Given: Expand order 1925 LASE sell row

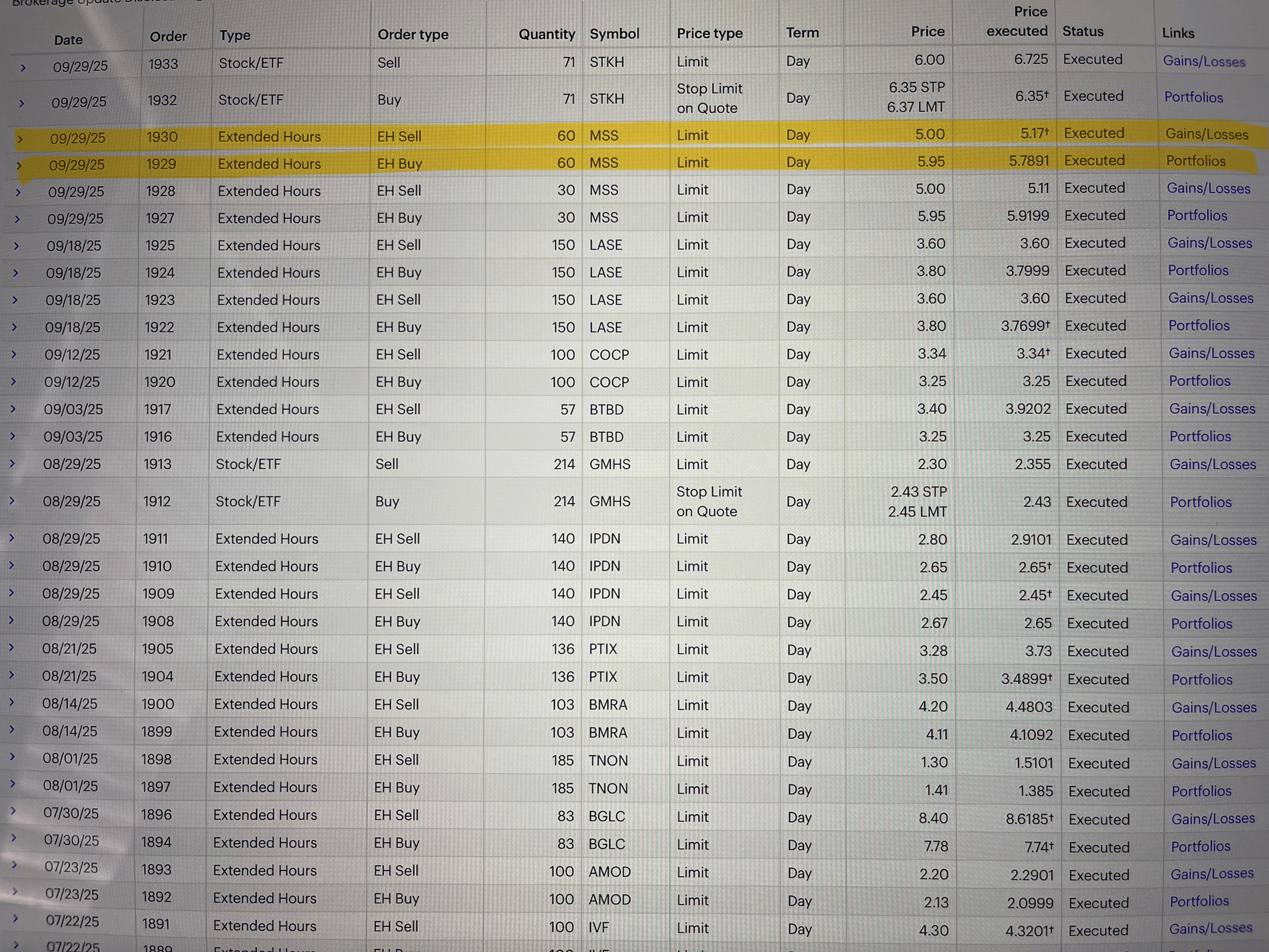Looking at the screenshot, I should click(16, 246).
